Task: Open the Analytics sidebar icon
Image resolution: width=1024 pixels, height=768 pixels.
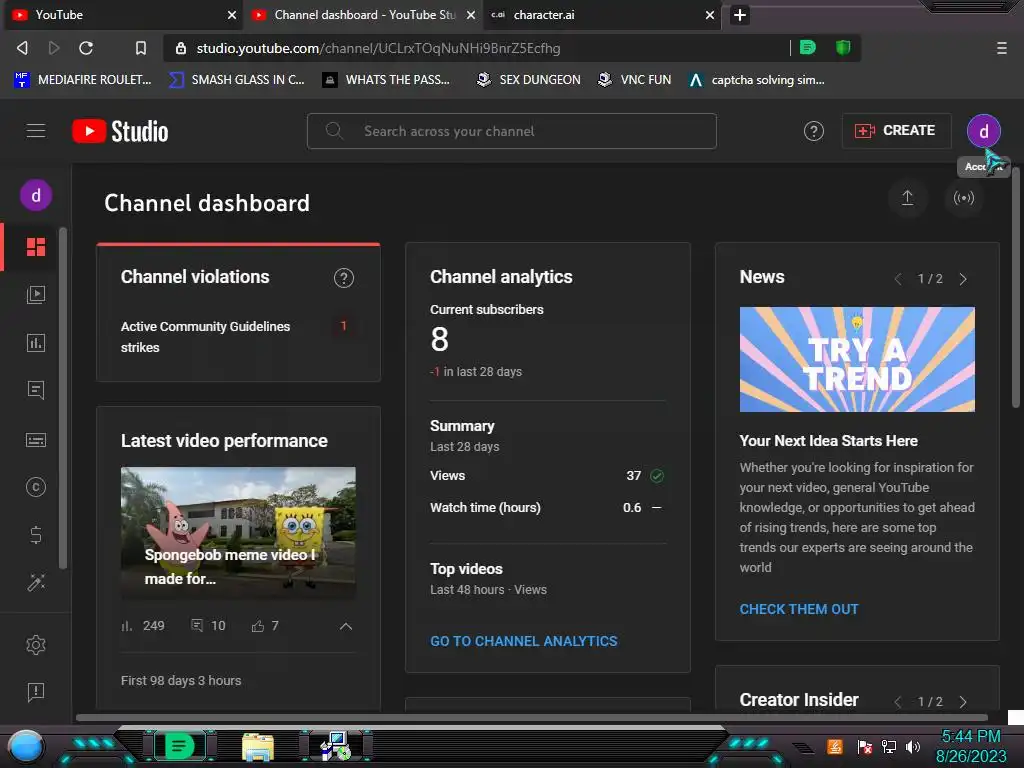Action: coord(36,343)
